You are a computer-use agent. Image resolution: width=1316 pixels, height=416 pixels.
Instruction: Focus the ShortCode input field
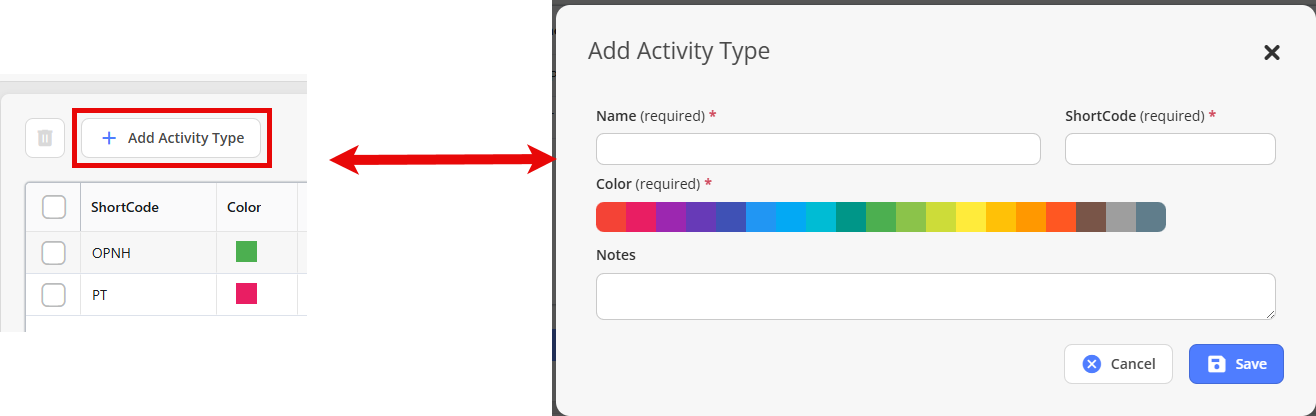[x=1170, y=149]
